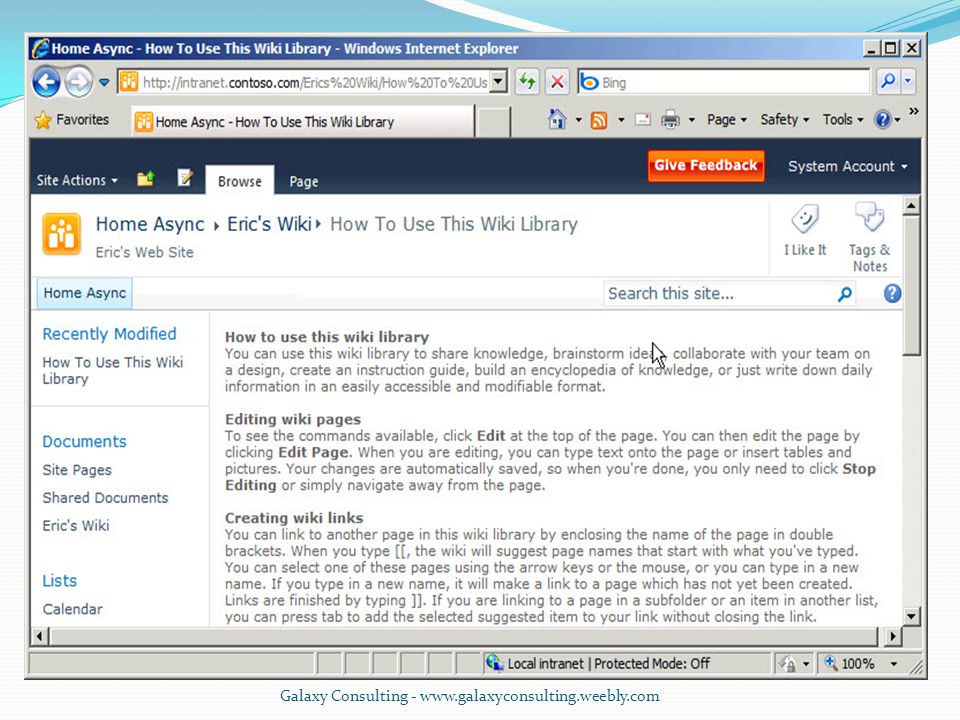Select the Home Async browser tab
Image resolution: width=960 pixels, height=720 pixels.
303,122
